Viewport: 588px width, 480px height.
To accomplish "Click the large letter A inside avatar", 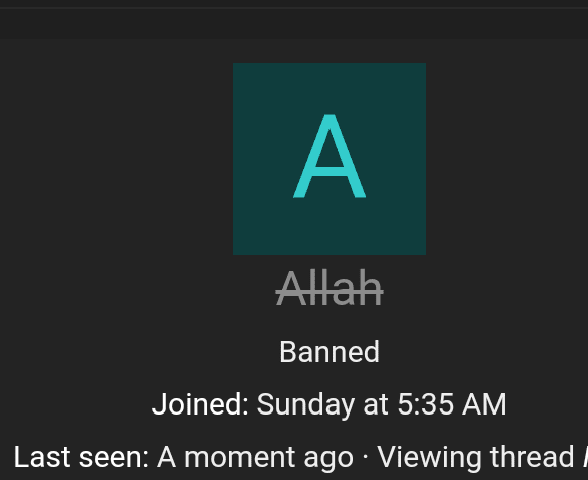I will coord(329,156).
